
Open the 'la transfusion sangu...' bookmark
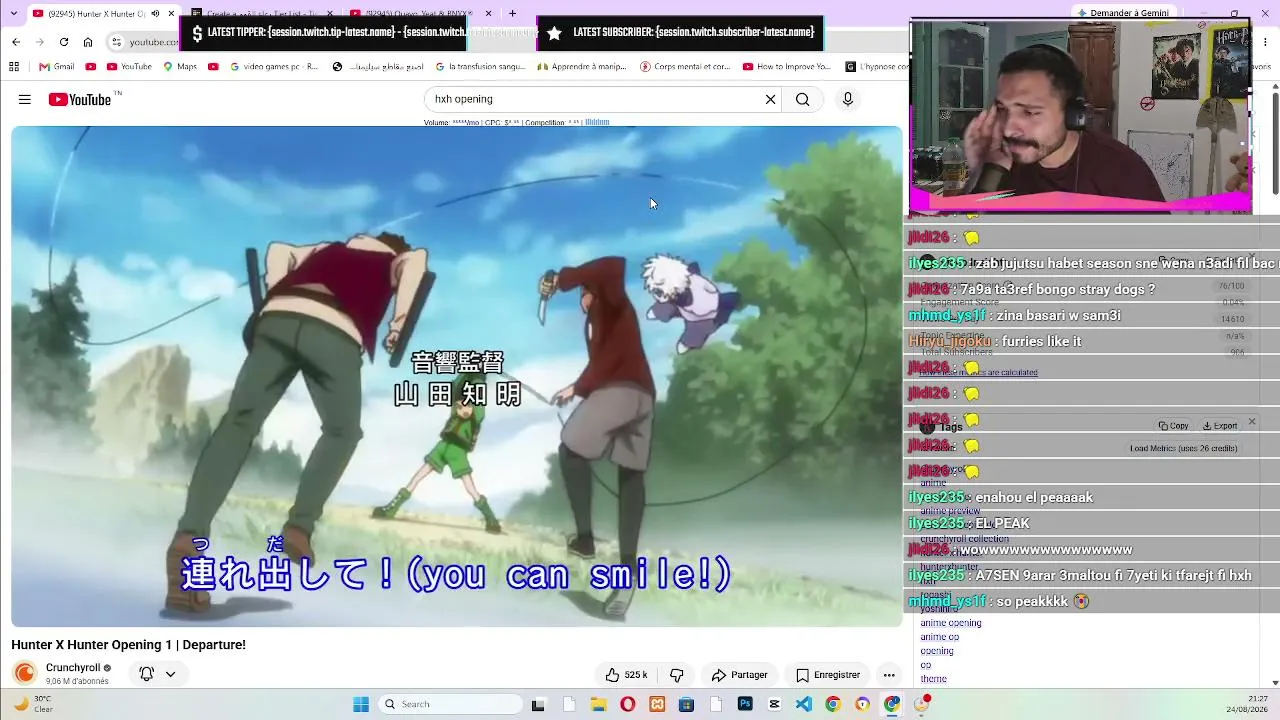[x=480, y=67]
